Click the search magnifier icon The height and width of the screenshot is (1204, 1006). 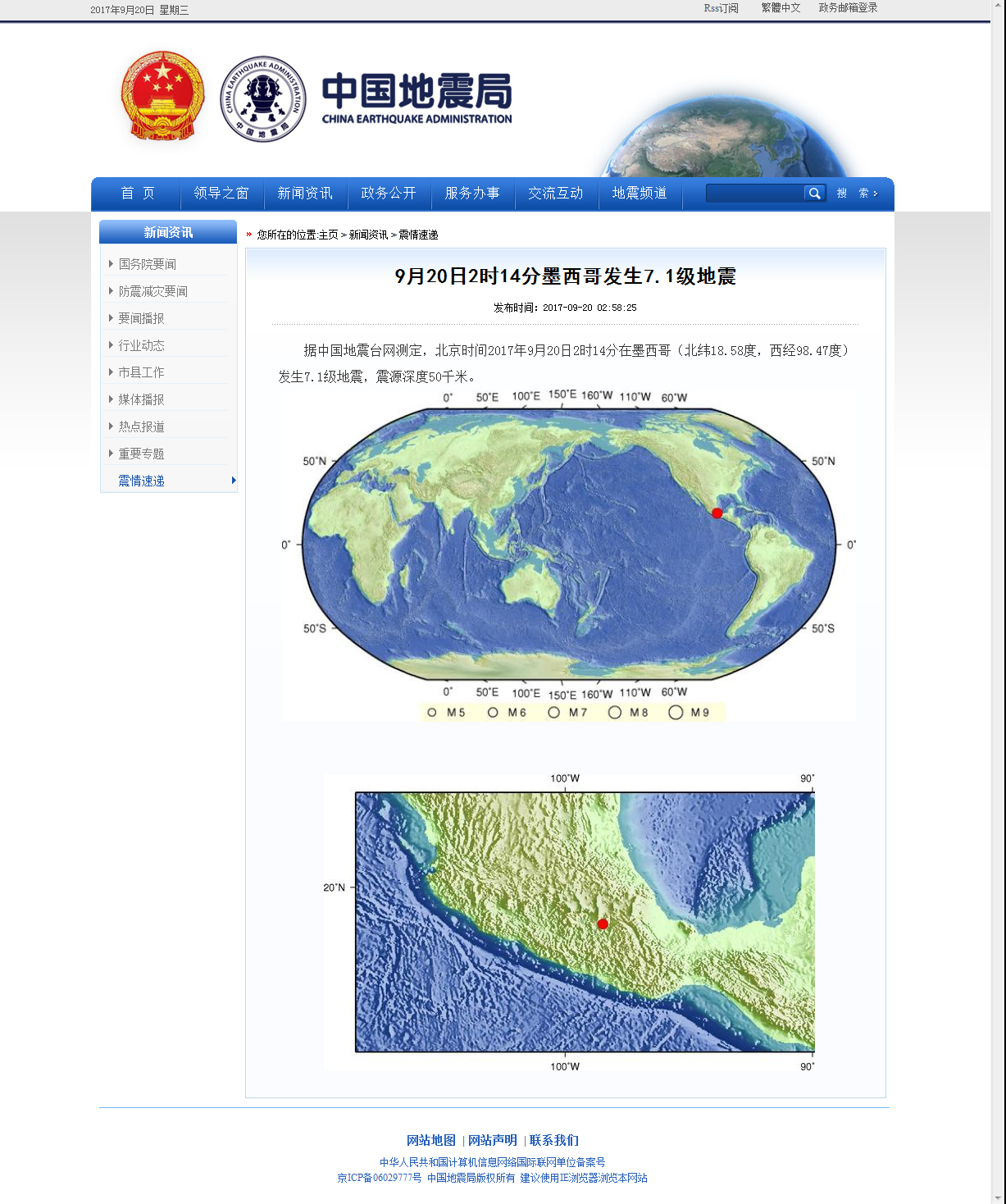tap(814, 194)
